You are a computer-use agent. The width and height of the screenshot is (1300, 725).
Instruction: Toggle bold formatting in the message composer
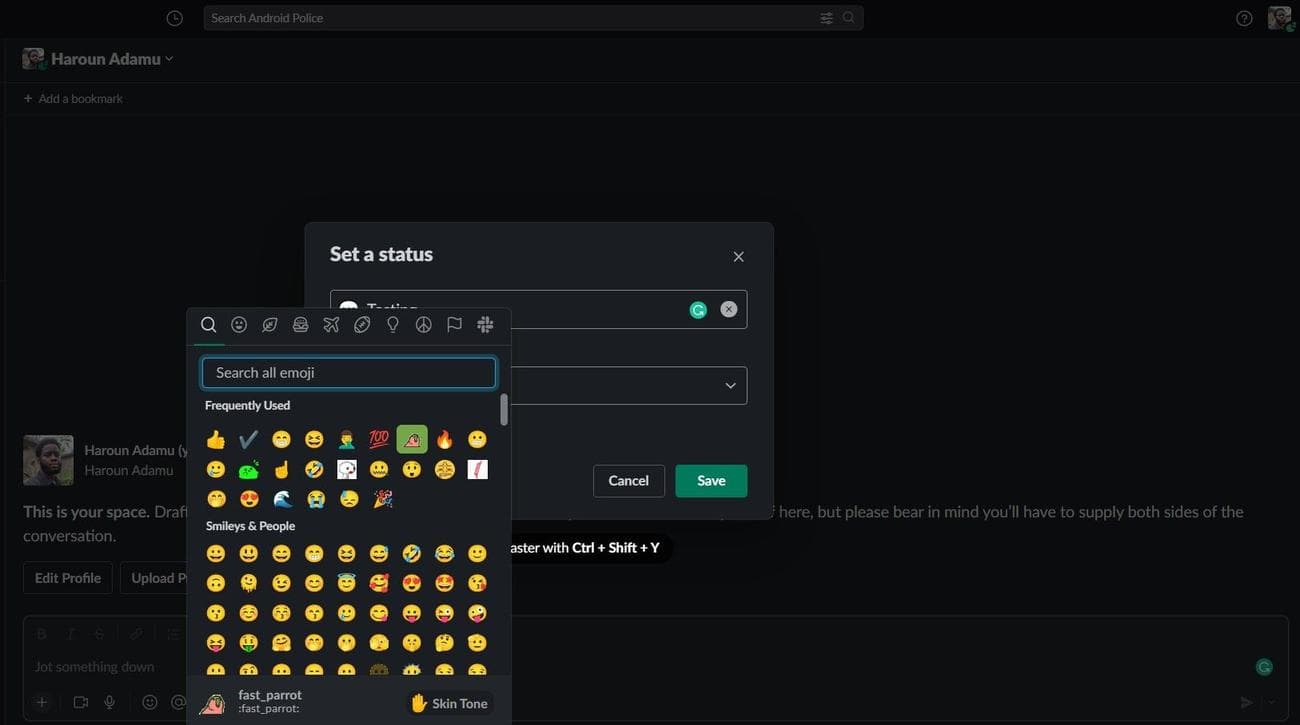point(41,633)
